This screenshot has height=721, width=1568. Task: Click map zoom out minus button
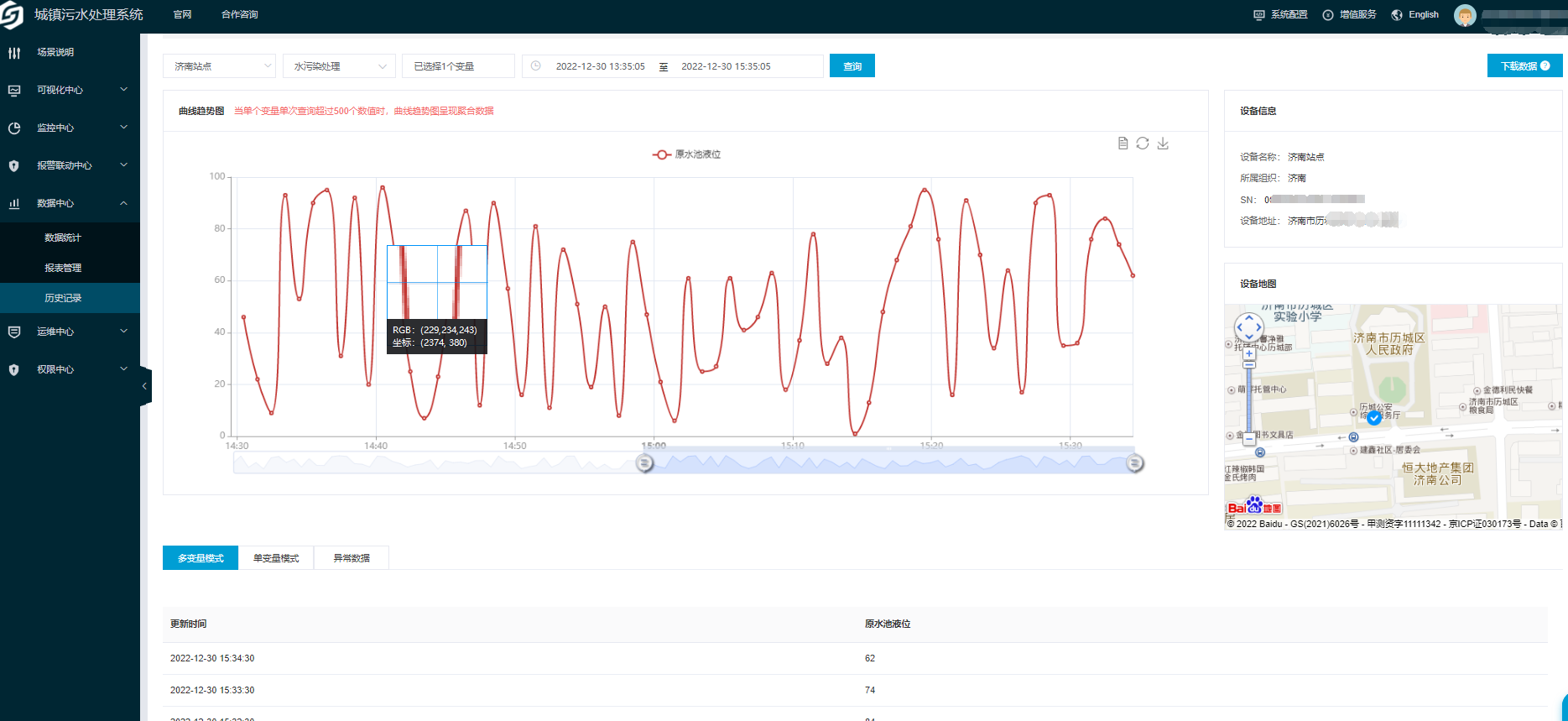1249,438
